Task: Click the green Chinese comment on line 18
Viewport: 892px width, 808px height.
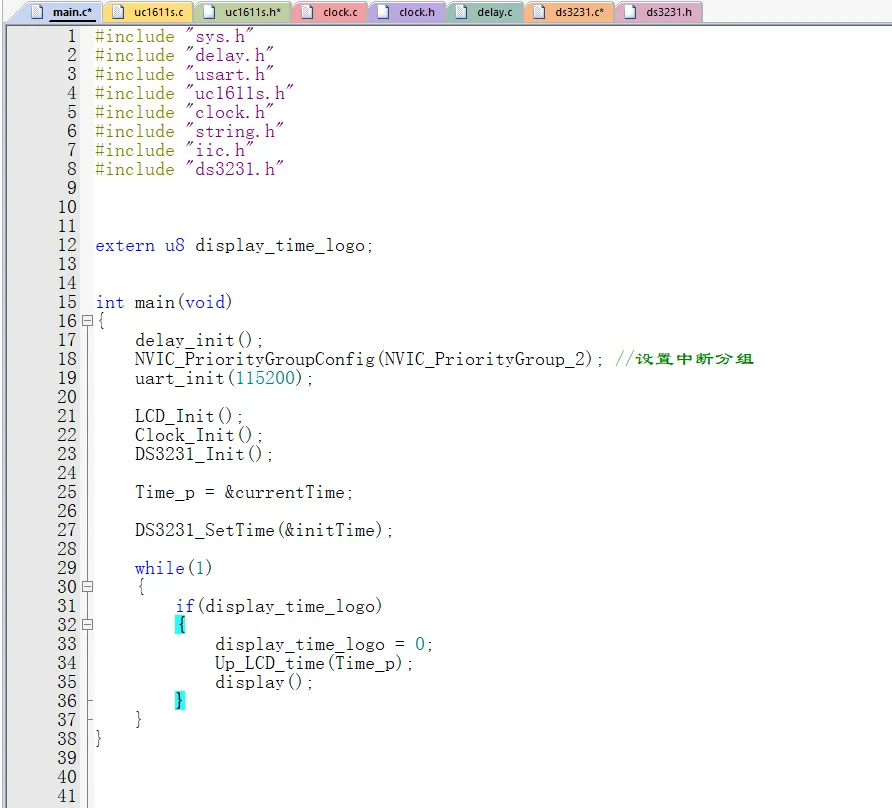Action: [684, 359]
